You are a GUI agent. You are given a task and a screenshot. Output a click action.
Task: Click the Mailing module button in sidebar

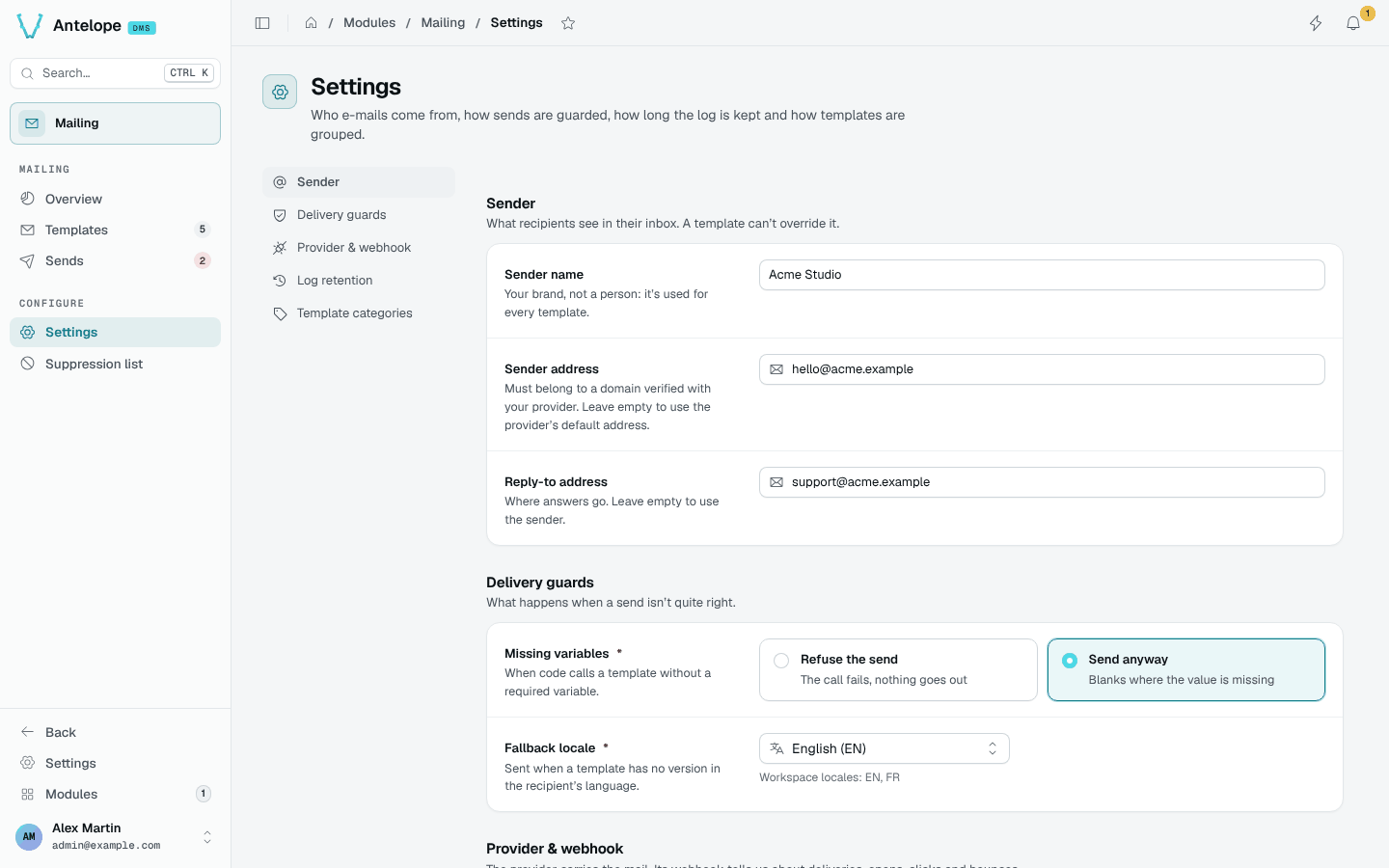coord(116,123)
